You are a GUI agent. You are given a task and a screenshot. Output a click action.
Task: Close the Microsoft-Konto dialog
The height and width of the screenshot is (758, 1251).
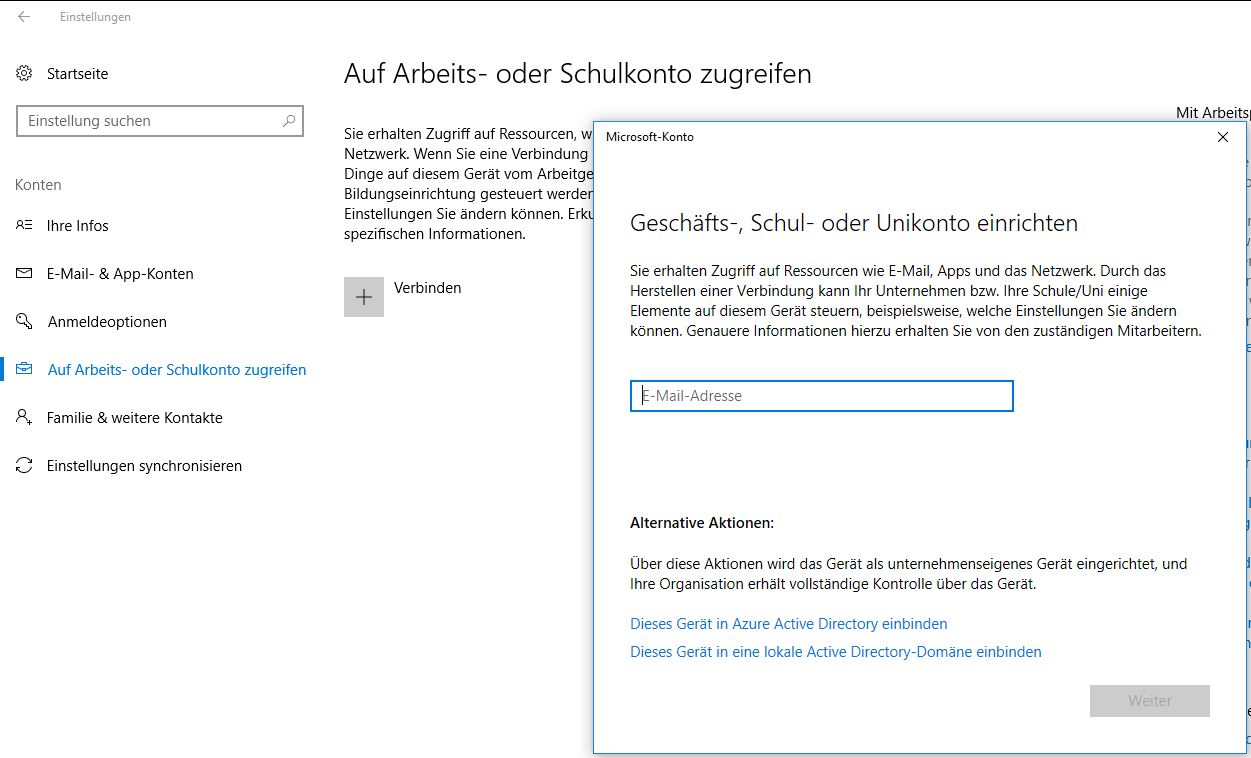[x=1222, y=137]
